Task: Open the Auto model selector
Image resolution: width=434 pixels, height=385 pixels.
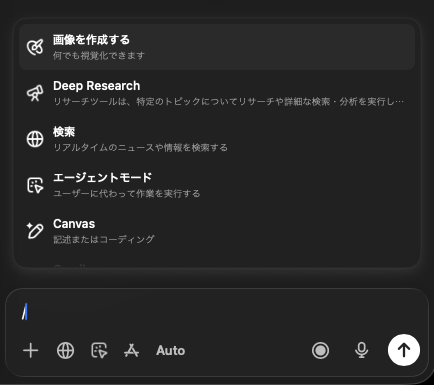Action: 171,351
